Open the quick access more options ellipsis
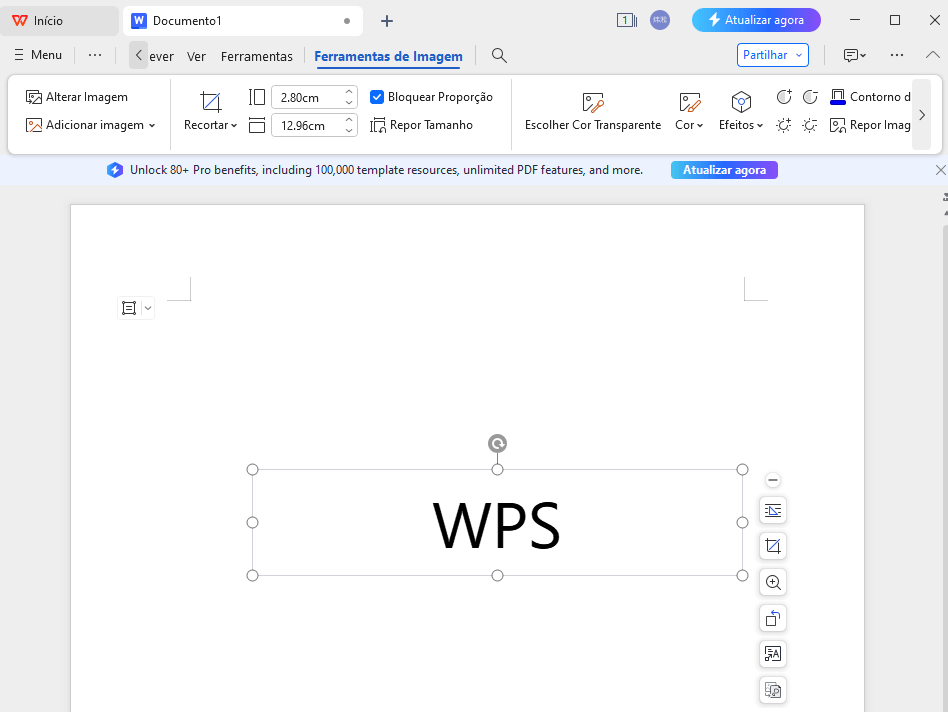The image size is (948, 712). tap(95, 55)
